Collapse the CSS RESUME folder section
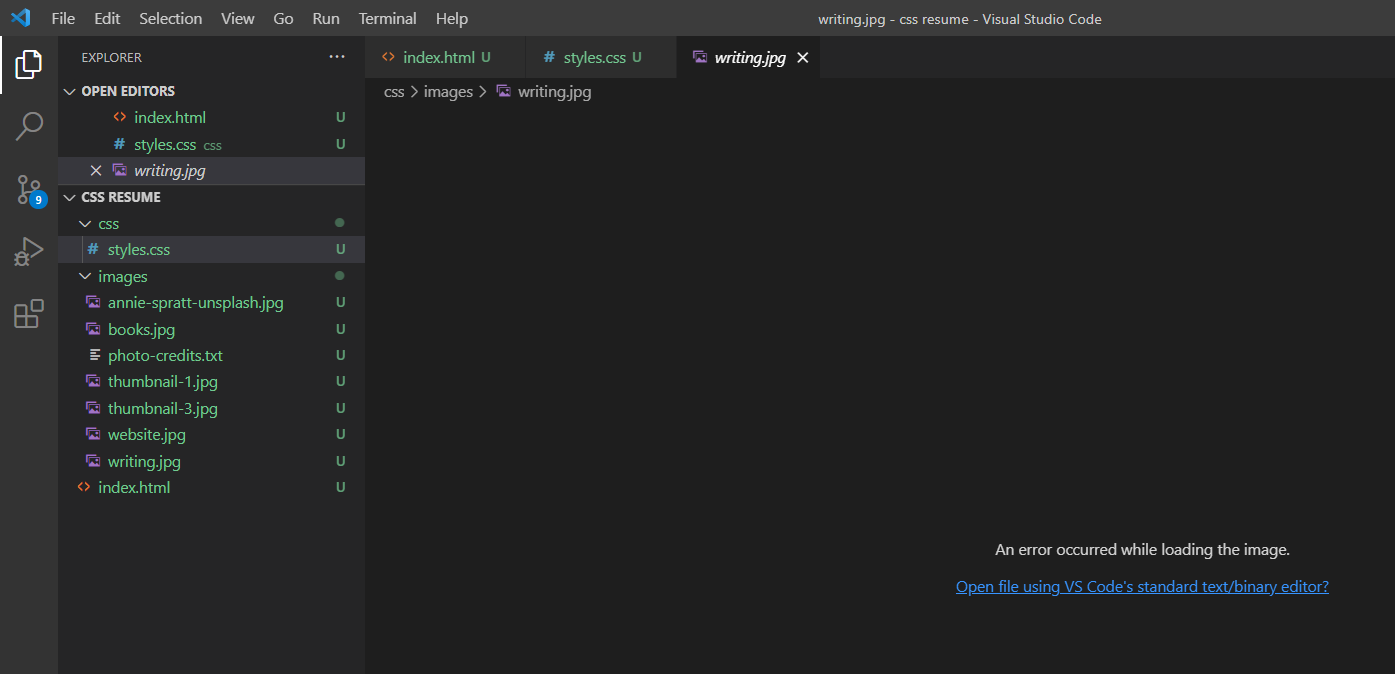Image resolution: width=1395 pixels, height=674 pixels. (69, 198)
